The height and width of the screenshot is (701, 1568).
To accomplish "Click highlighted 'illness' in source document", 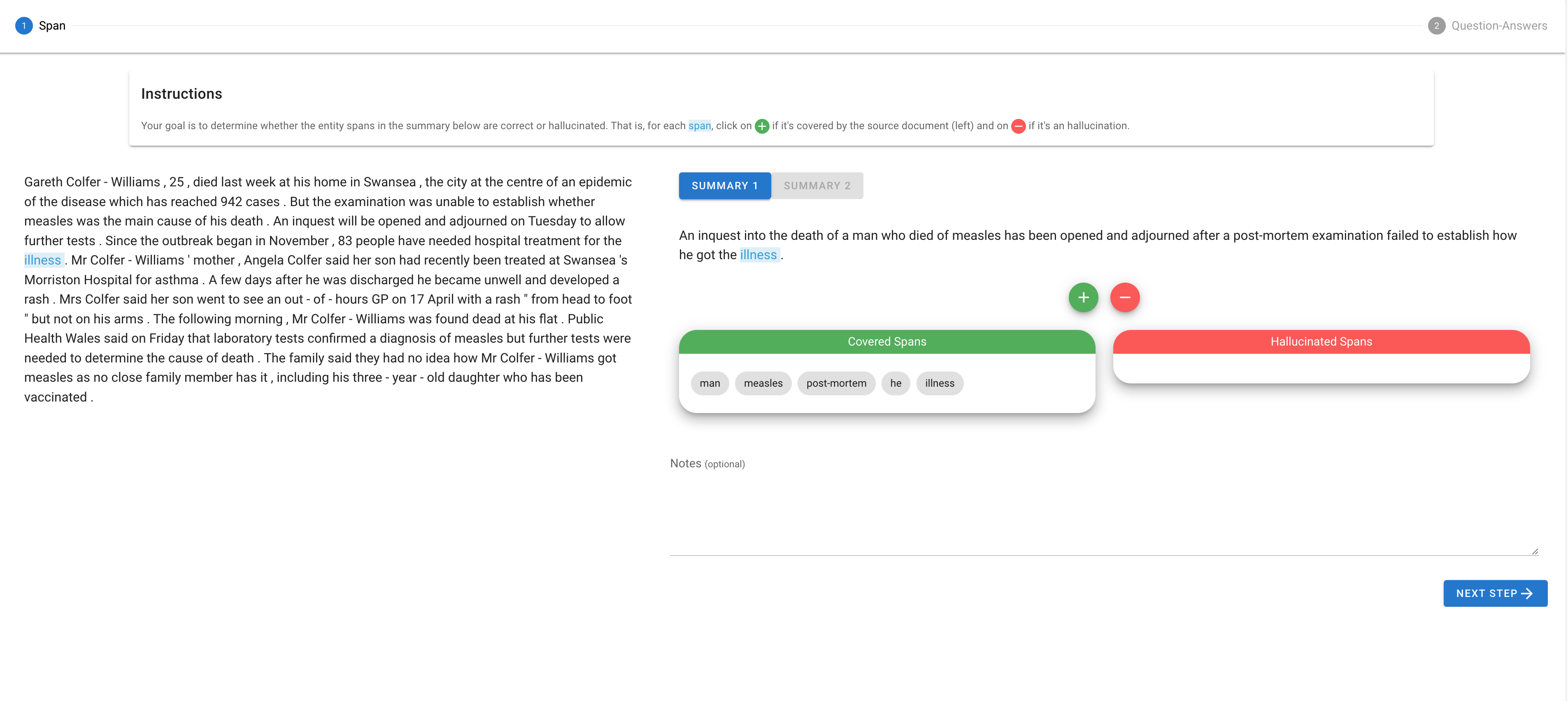I will point(43,260).
